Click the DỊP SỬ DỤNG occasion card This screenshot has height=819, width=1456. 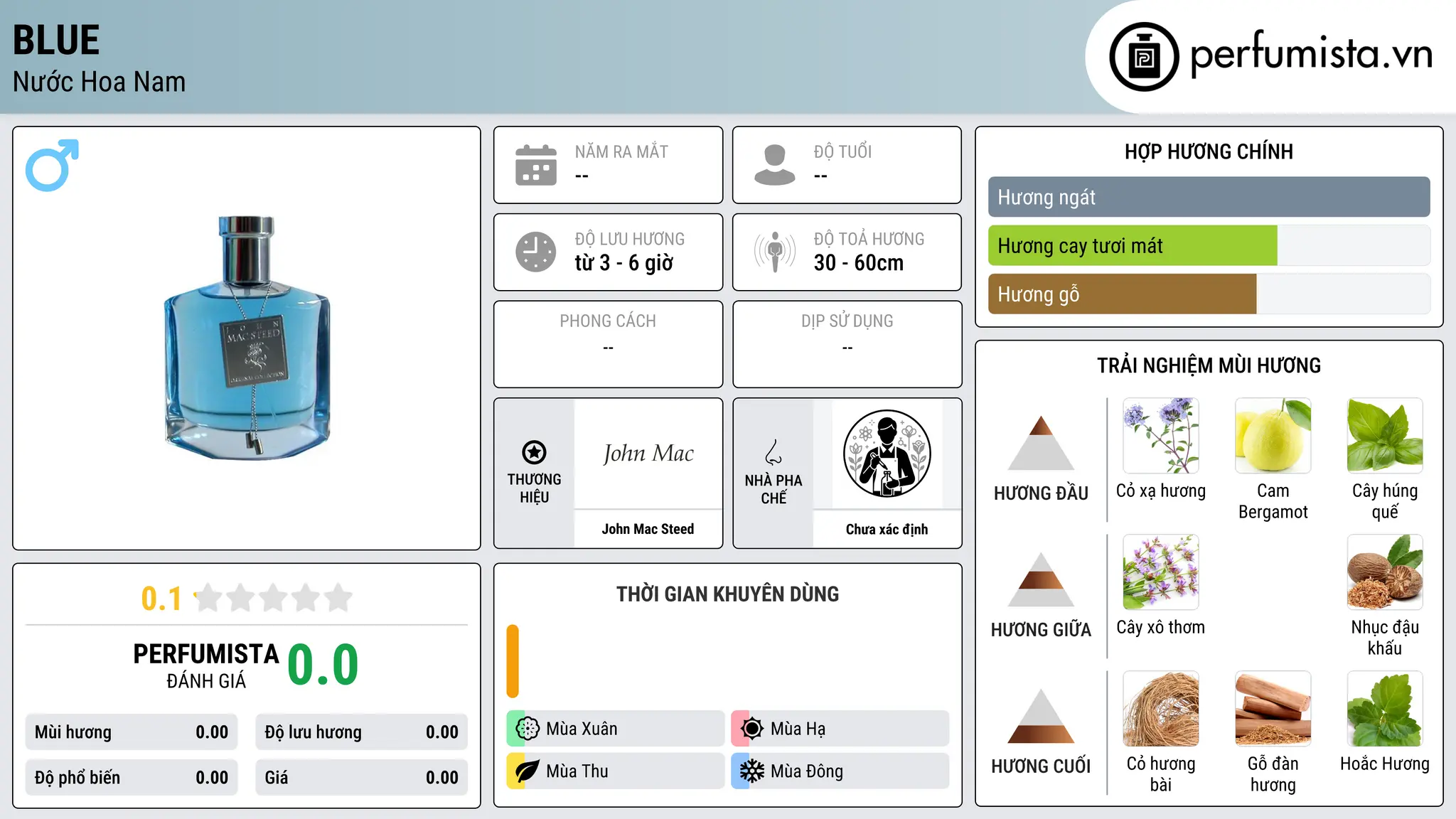click(x=847, y=344)
